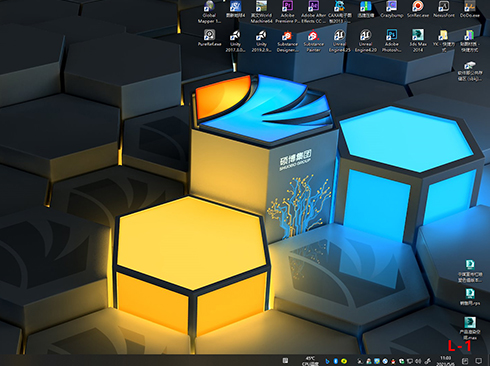Image resolution: width=490 pixels, height=366 pixels.
Task: Open the YC folder shortcut
Action: coord(444,41)
